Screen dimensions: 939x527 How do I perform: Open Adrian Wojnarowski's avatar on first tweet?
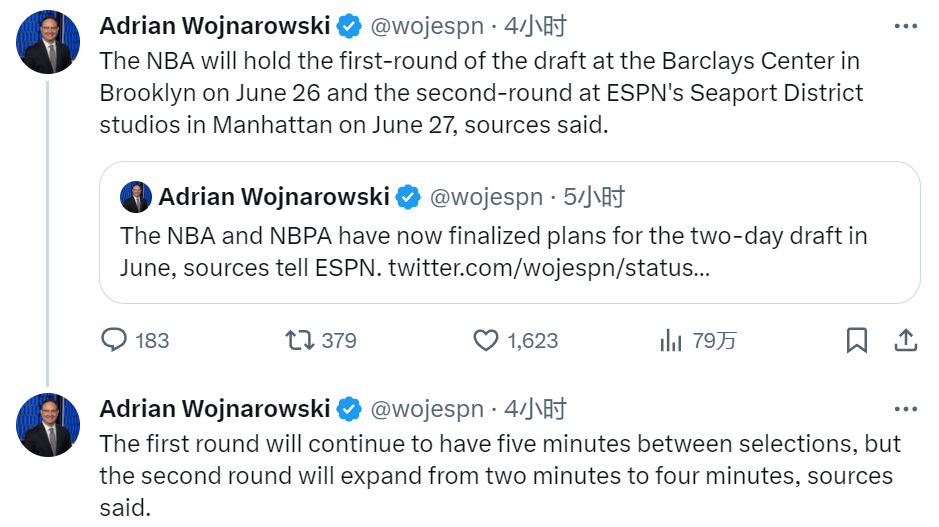pyautogui.click(x=48, y=42)
